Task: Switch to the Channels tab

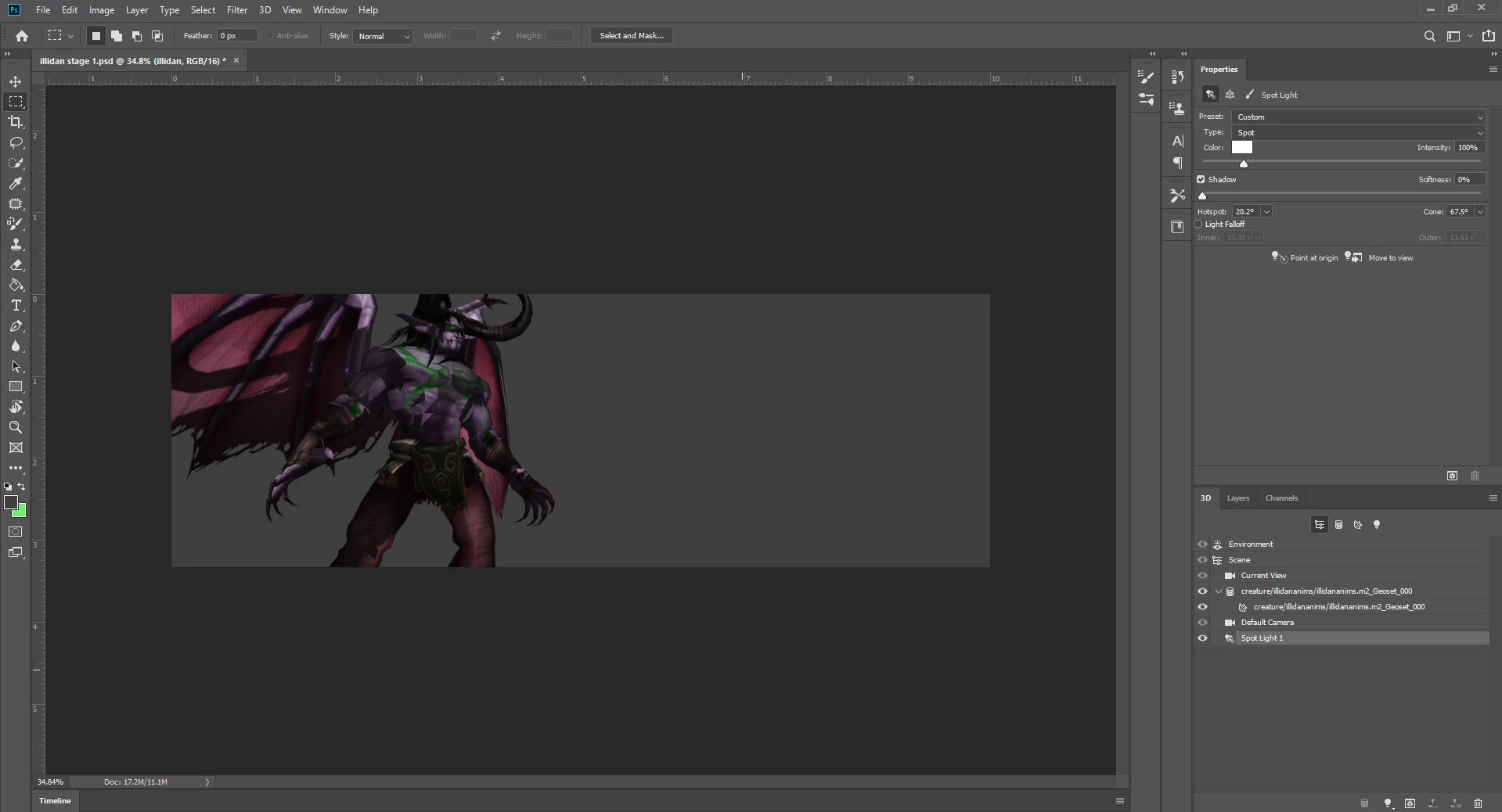Action: [1281, 498]
